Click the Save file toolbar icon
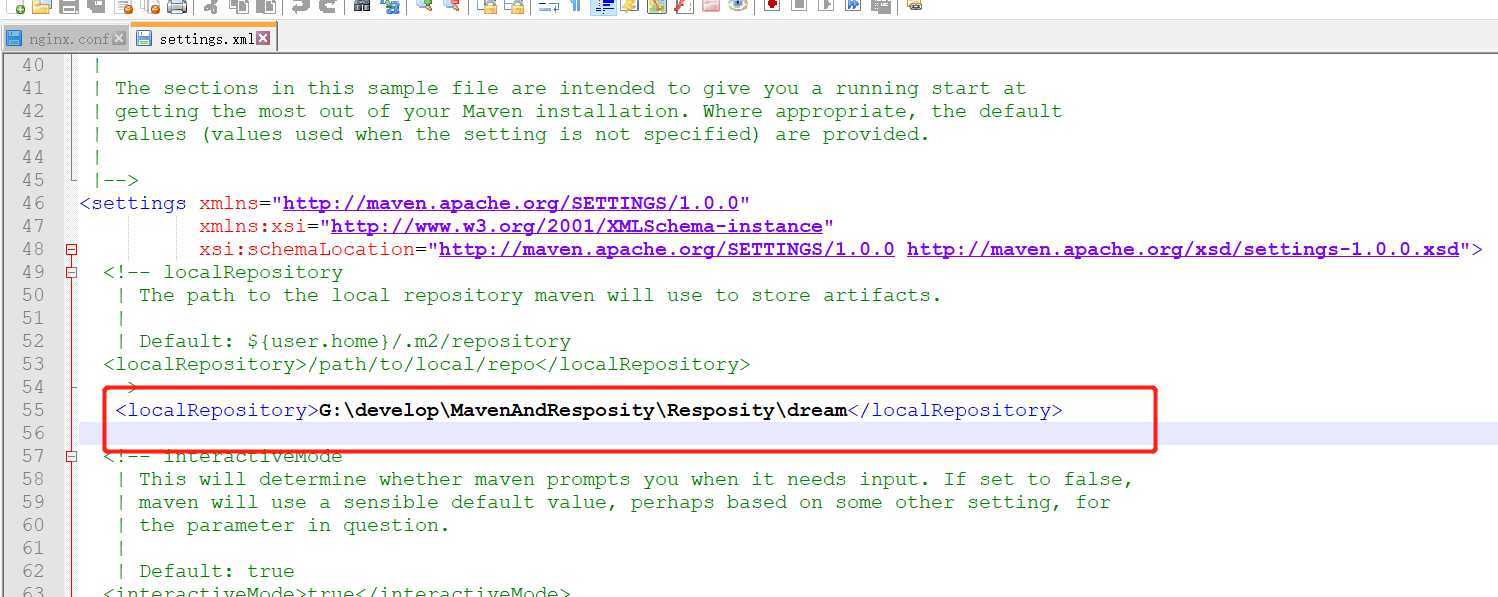 (x=69, y=6)
